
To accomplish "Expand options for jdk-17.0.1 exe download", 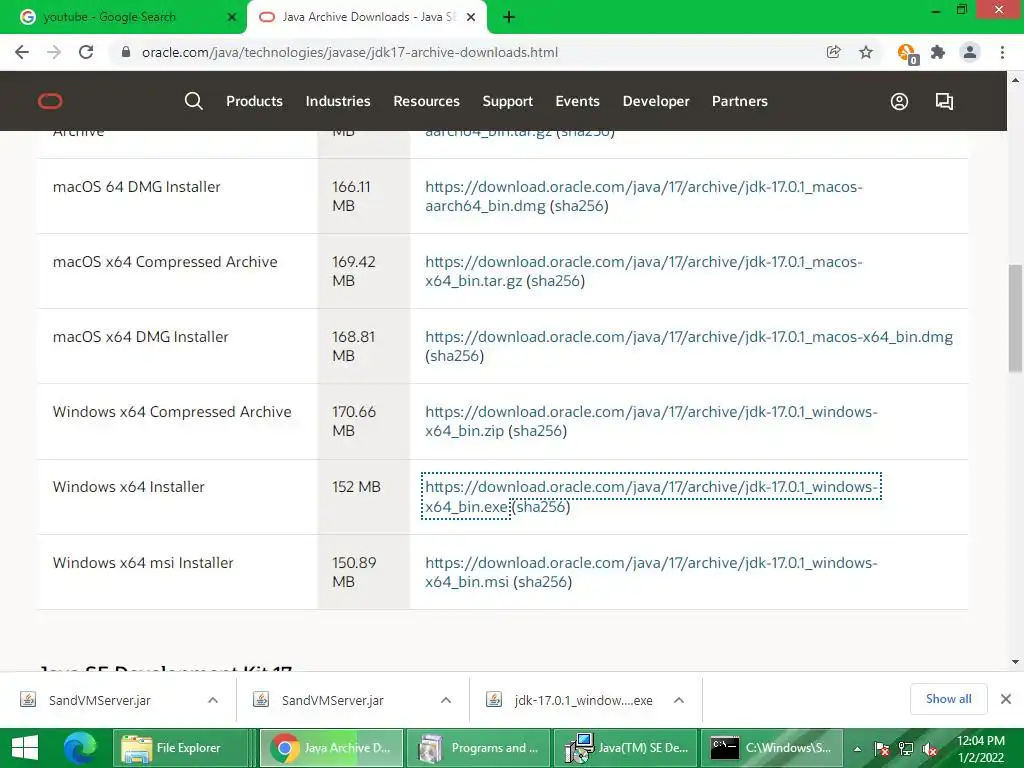I will pyautogui.click(x=679, y=700).
